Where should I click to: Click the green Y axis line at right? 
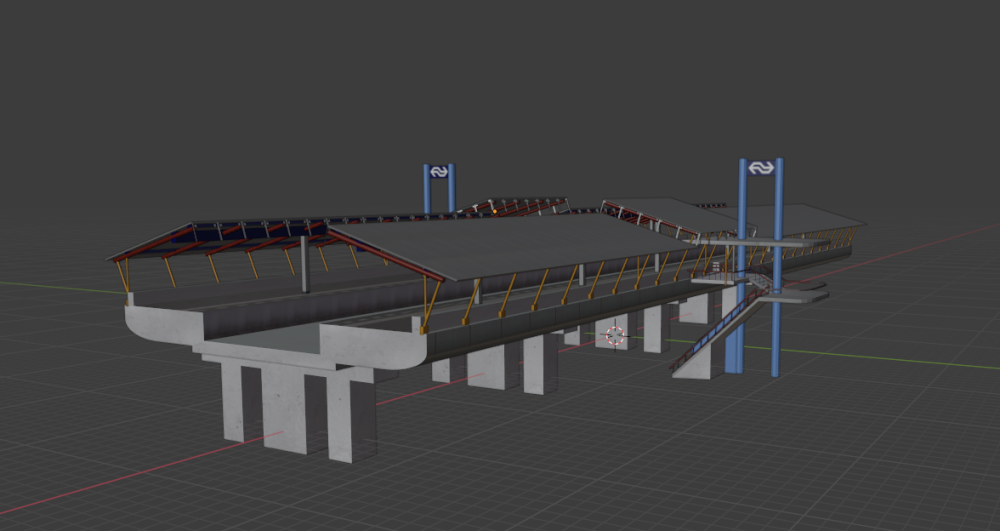point(900,360)
